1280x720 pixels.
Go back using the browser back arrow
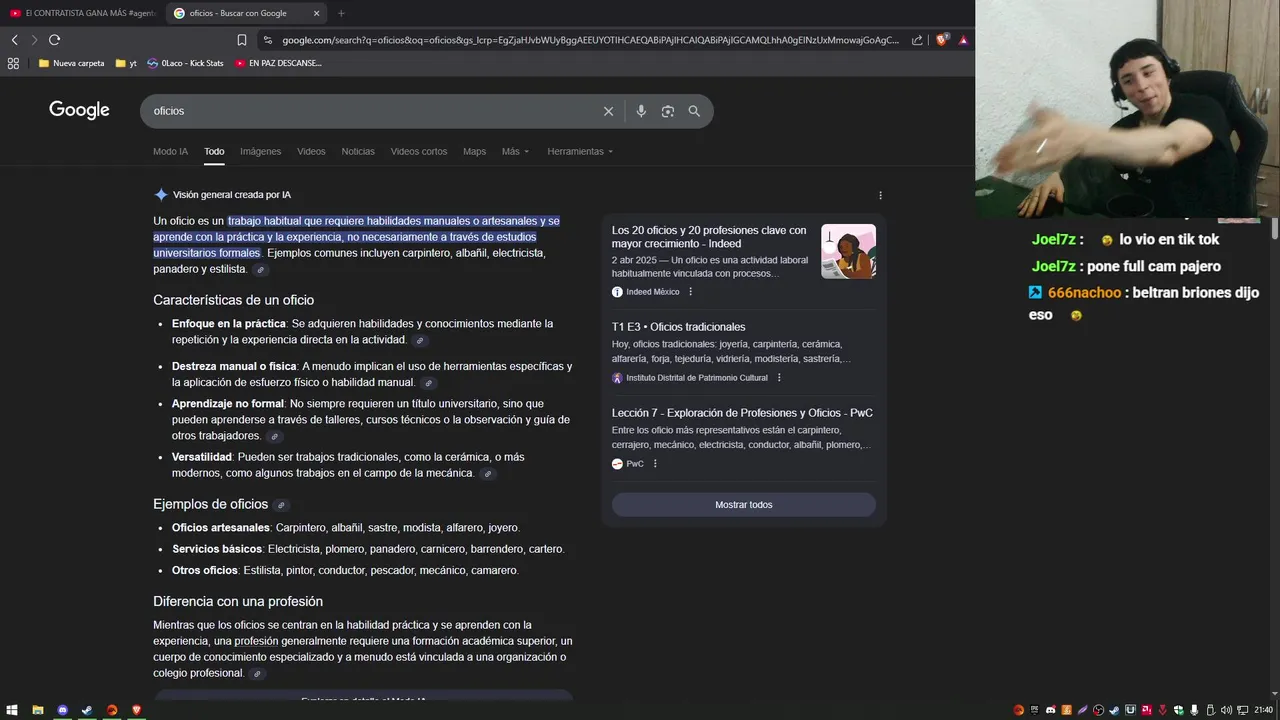pos(14,40)
